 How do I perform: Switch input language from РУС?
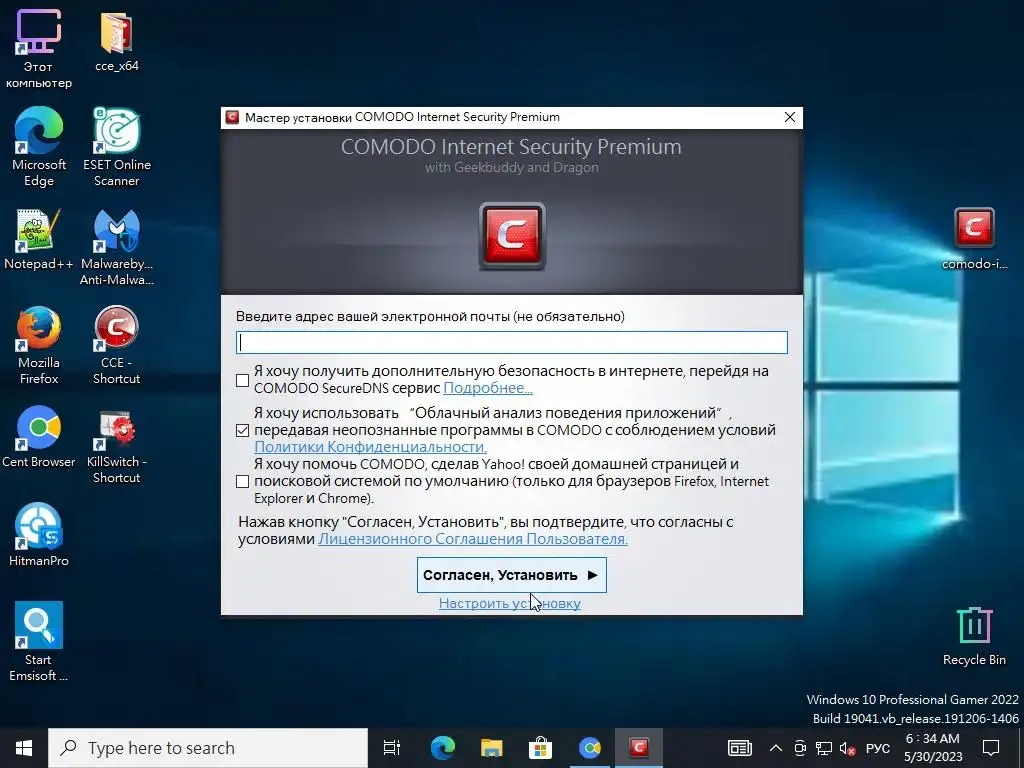(878, 748)
